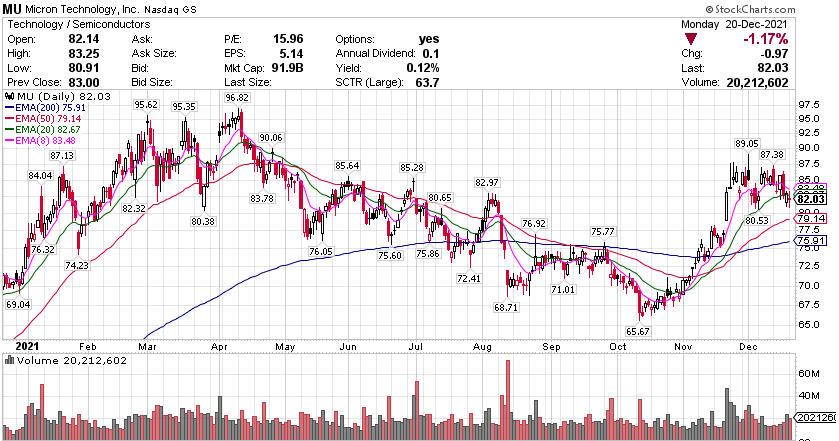Click the volume bars icon beside Volume label
The height and width of the screenshot is (441, 839).
pos(10,360)
